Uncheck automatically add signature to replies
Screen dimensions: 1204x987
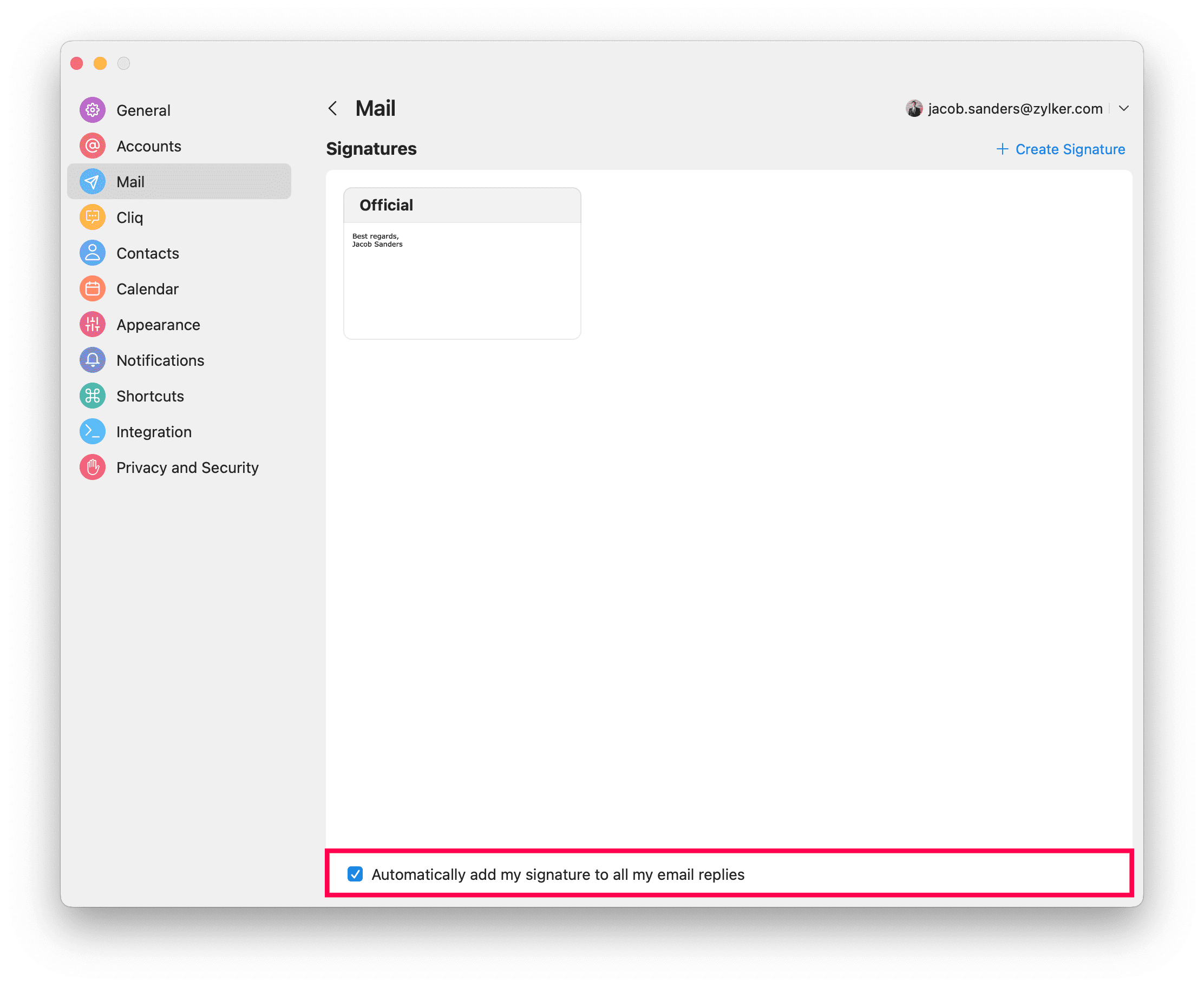click(355, 874)
